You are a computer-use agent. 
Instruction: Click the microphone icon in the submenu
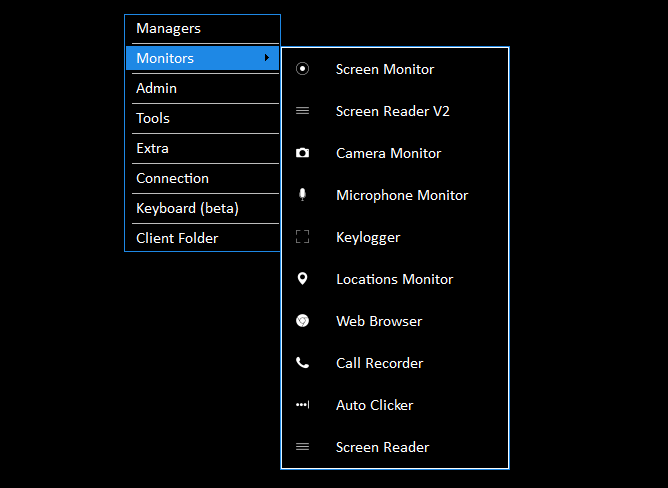point(303,195)
